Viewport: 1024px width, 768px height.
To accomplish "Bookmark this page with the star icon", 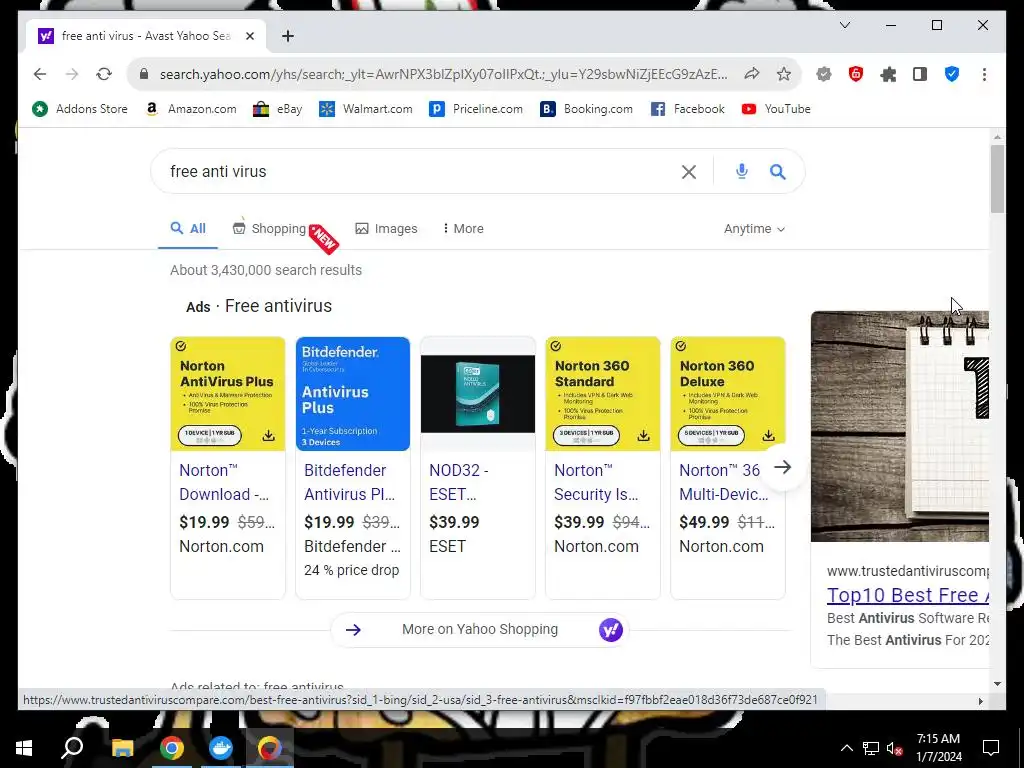I will (x=784, y=74).
